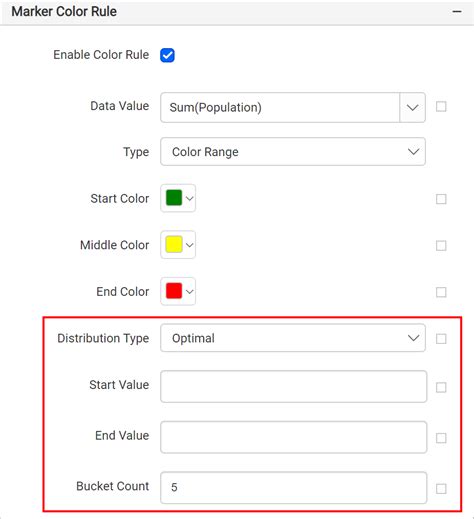Uncheck the Enable Color Rule checkbox
474x519 pixels.
coord(167,55)
